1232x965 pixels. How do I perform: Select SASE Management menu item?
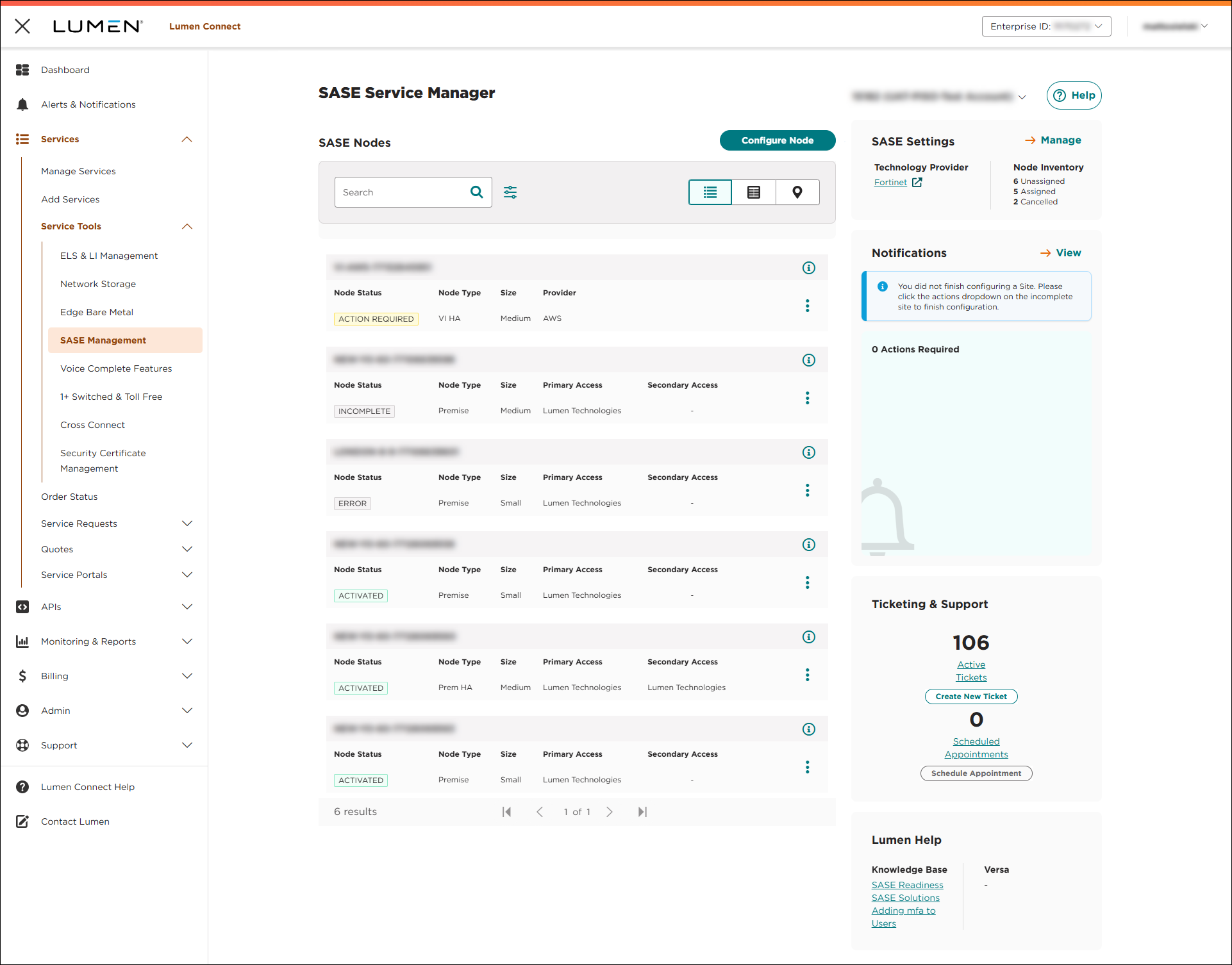point(125,340)
